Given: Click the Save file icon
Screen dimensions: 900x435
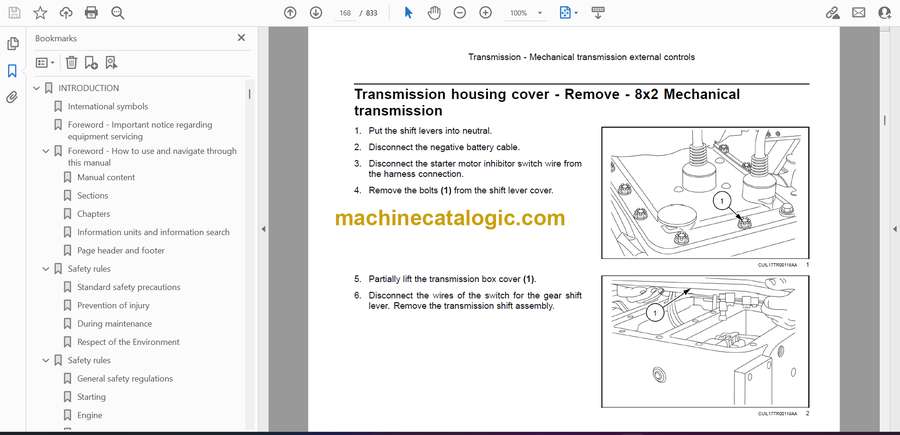Looking at the screenshot, I should point(14,13).
